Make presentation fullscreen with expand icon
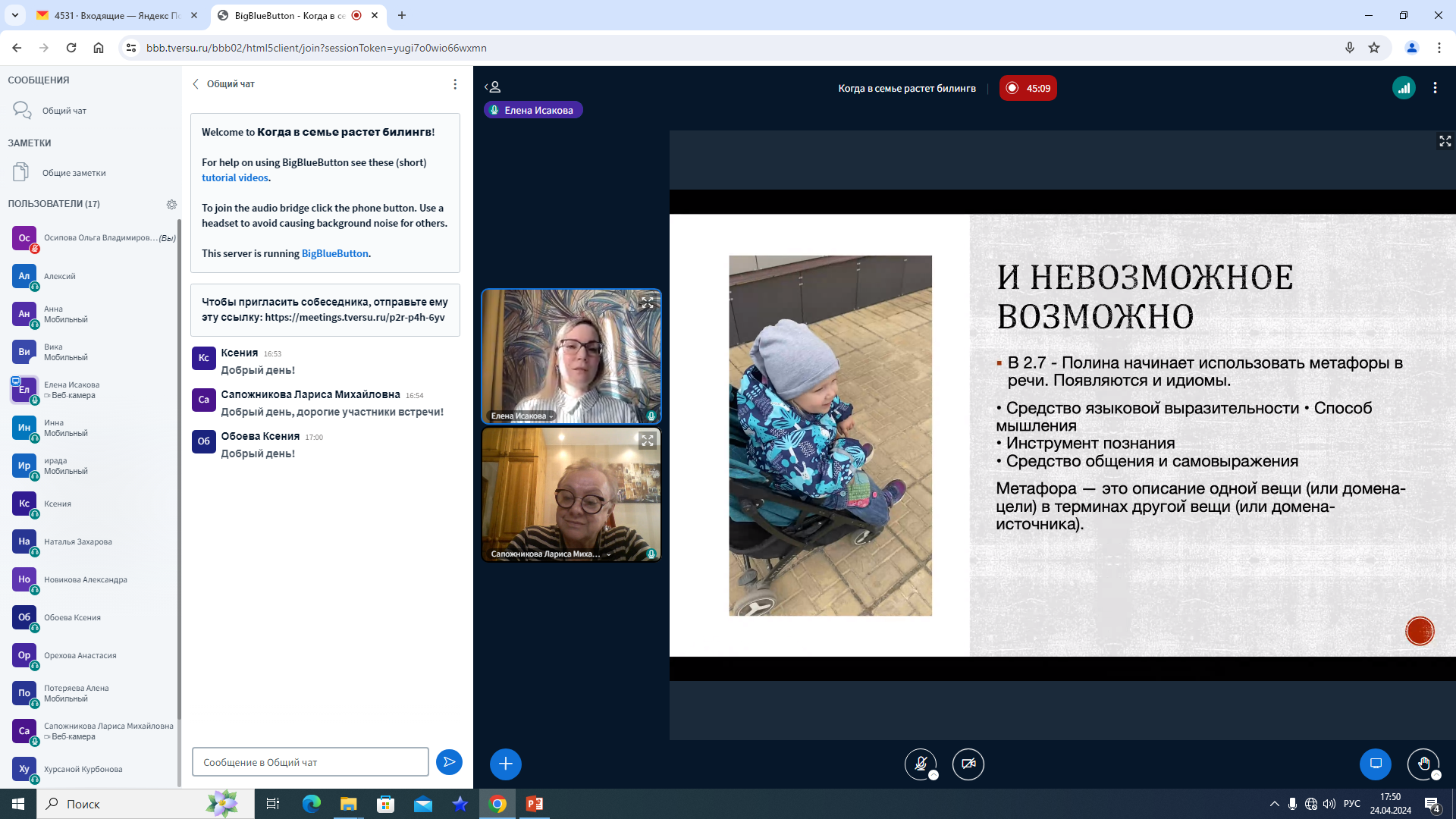The image size is (1456, 819). (1445, 142)
